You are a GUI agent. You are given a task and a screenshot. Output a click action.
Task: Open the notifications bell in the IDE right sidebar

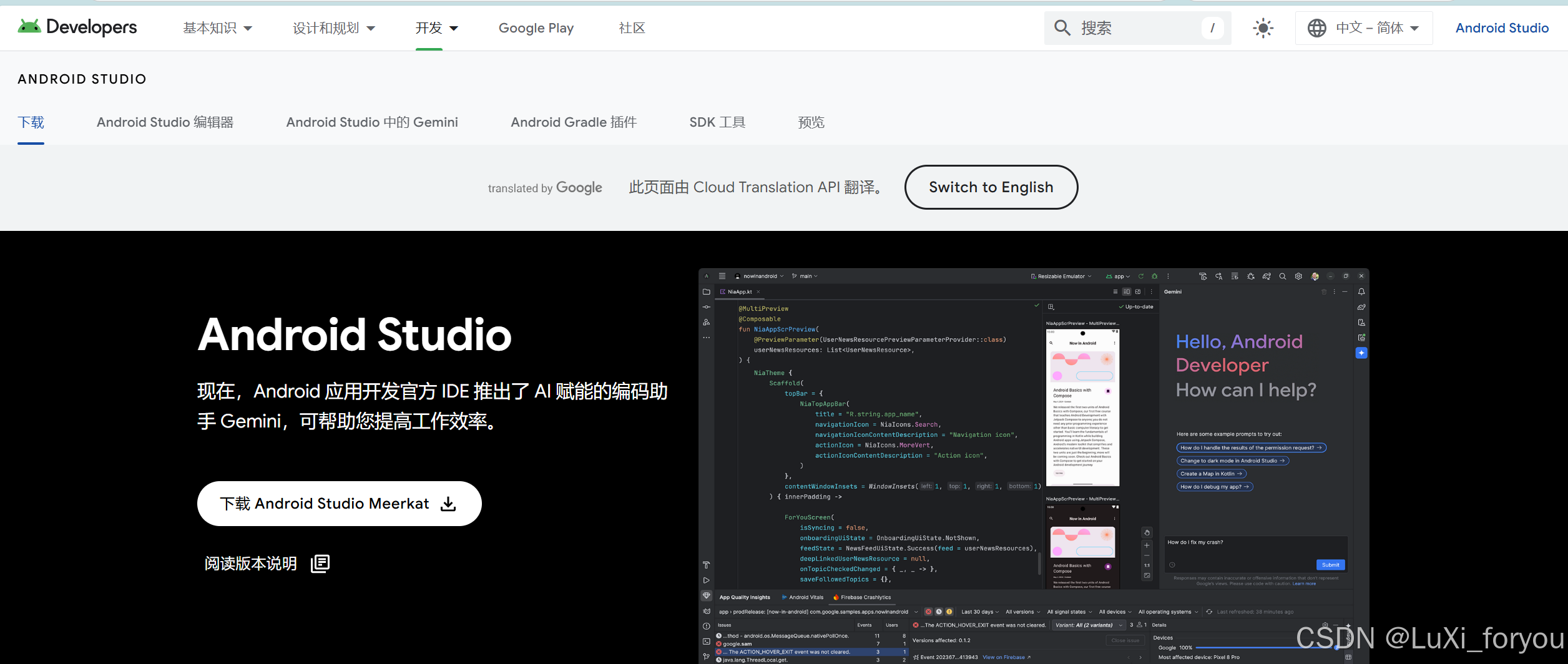[x=1361, y=291]
